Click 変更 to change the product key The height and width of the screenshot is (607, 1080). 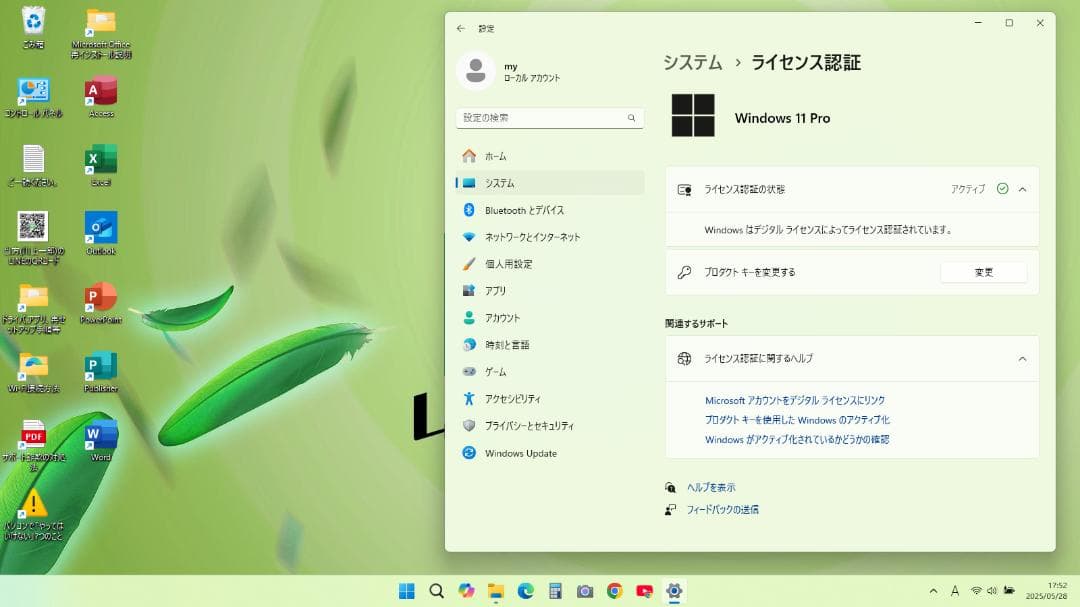(x=984, y=272)
